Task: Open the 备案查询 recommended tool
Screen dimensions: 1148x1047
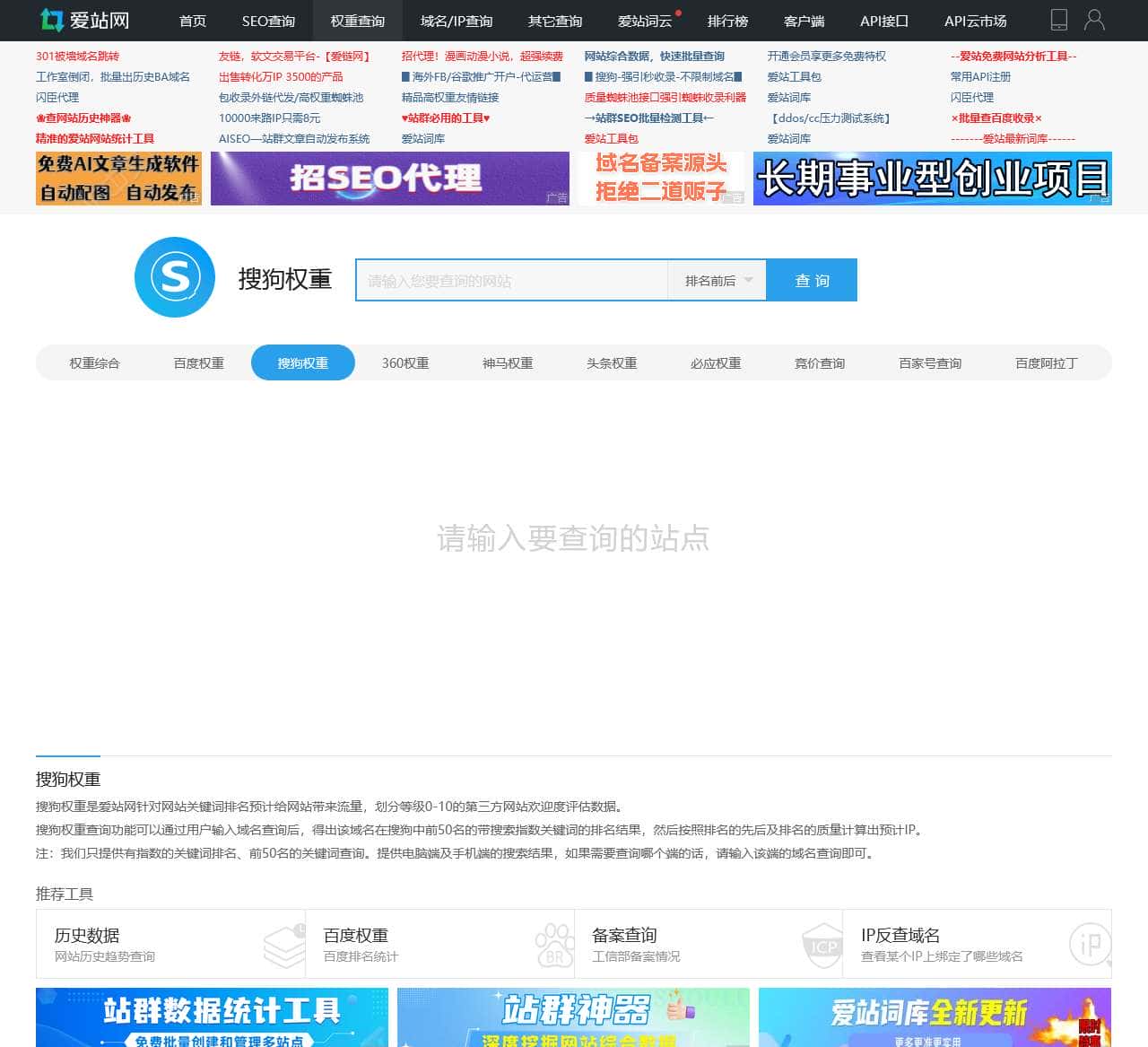Action: [x=709, y=944]
